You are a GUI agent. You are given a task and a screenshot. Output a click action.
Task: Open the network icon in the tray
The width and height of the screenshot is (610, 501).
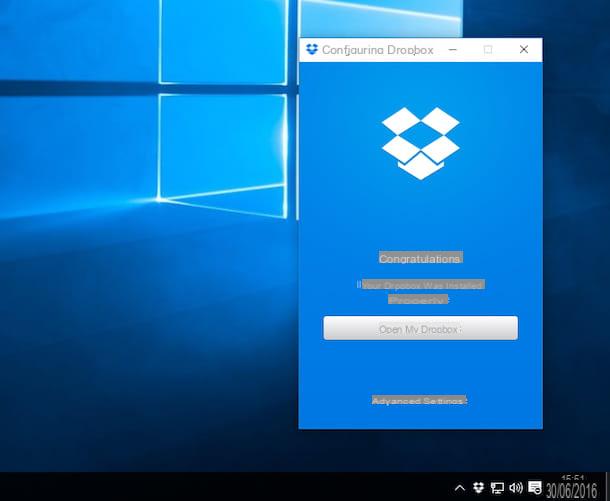click(x=497, y=488)
